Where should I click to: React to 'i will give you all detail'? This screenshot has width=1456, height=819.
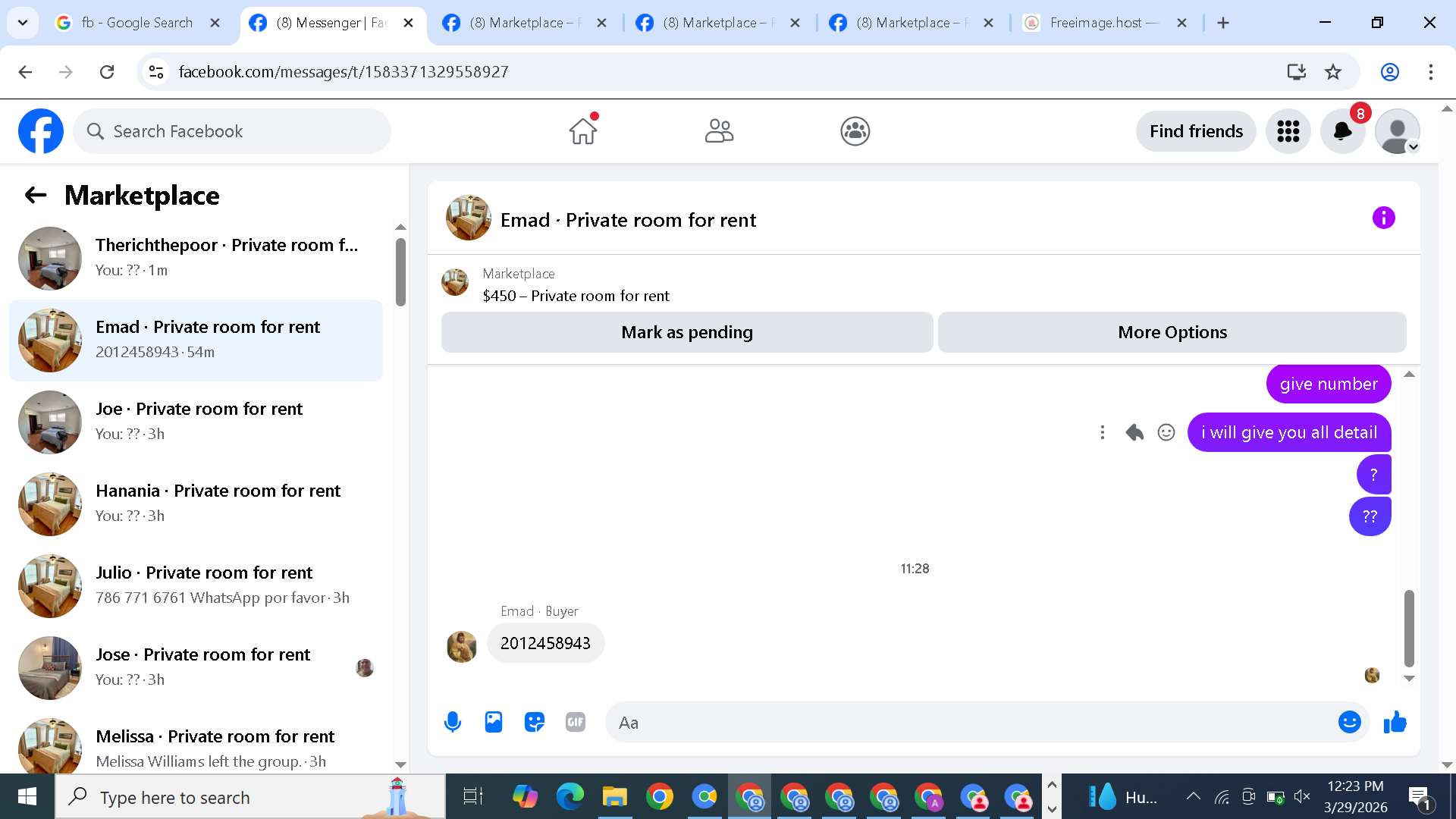pos(1166,432)
